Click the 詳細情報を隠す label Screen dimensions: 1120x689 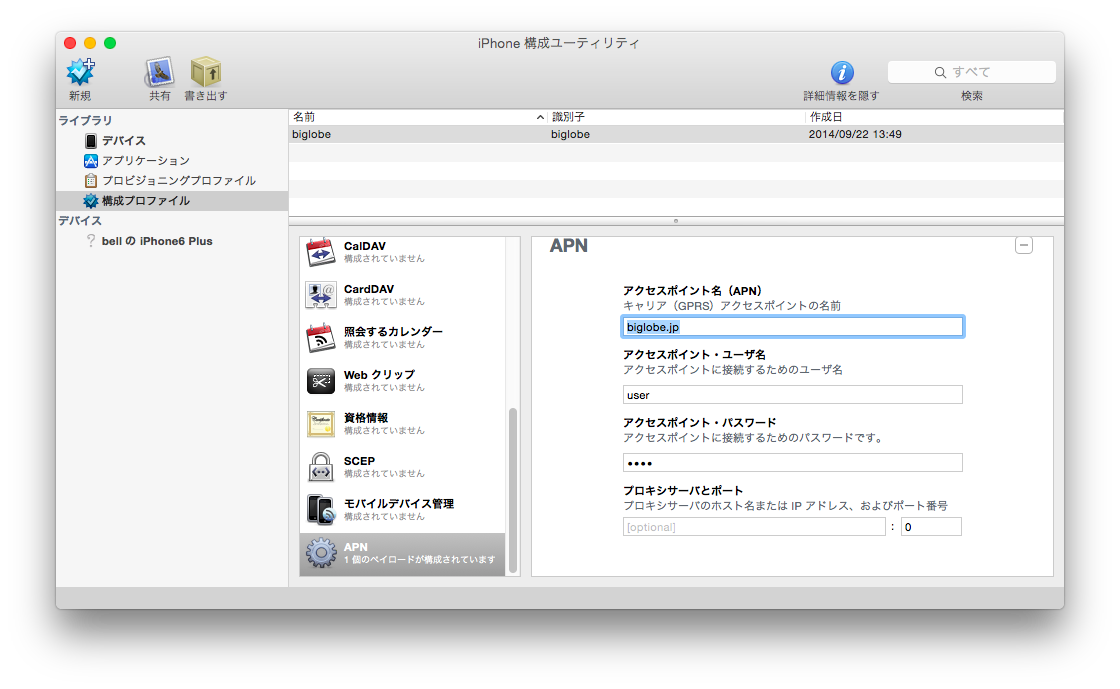(841, 96)
